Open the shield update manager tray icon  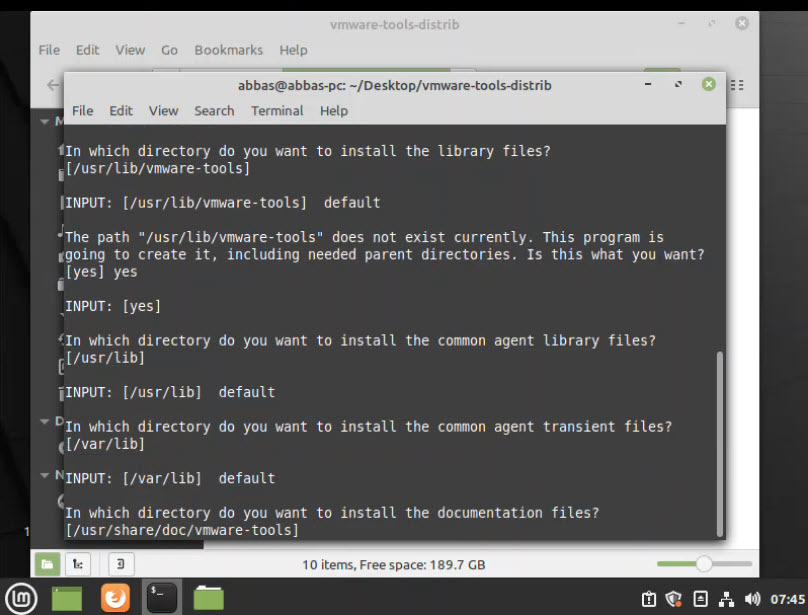(x=674, y=599)
